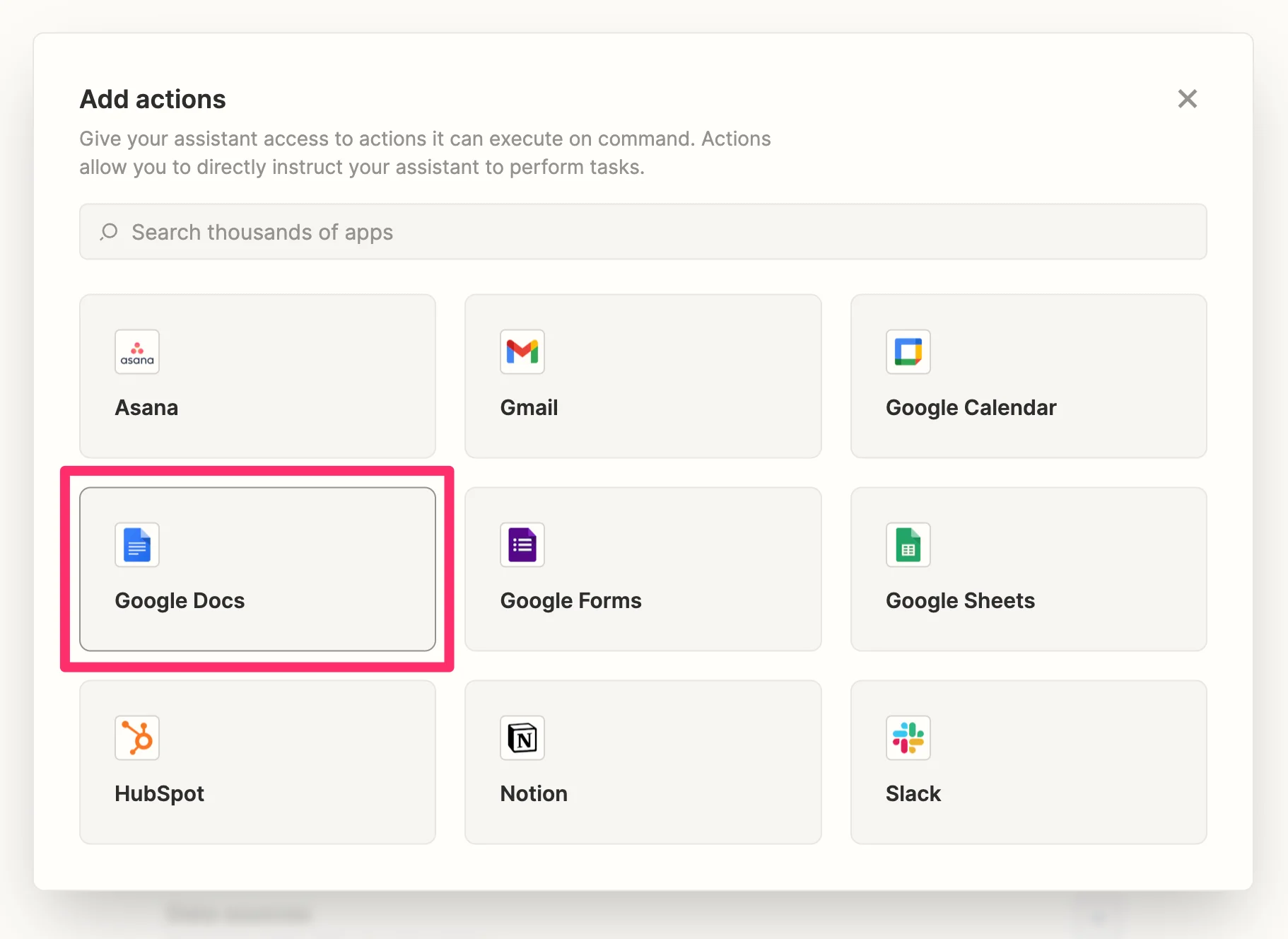Select the Gmail label
This screenshot has height=939, width=1288.
[529, 408]
